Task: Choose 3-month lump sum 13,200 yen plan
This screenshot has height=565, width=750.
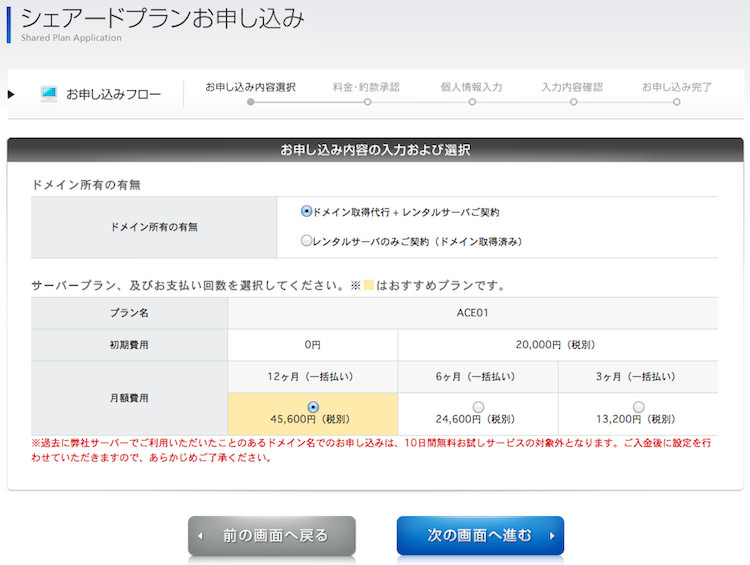Action: click(638, 407)
